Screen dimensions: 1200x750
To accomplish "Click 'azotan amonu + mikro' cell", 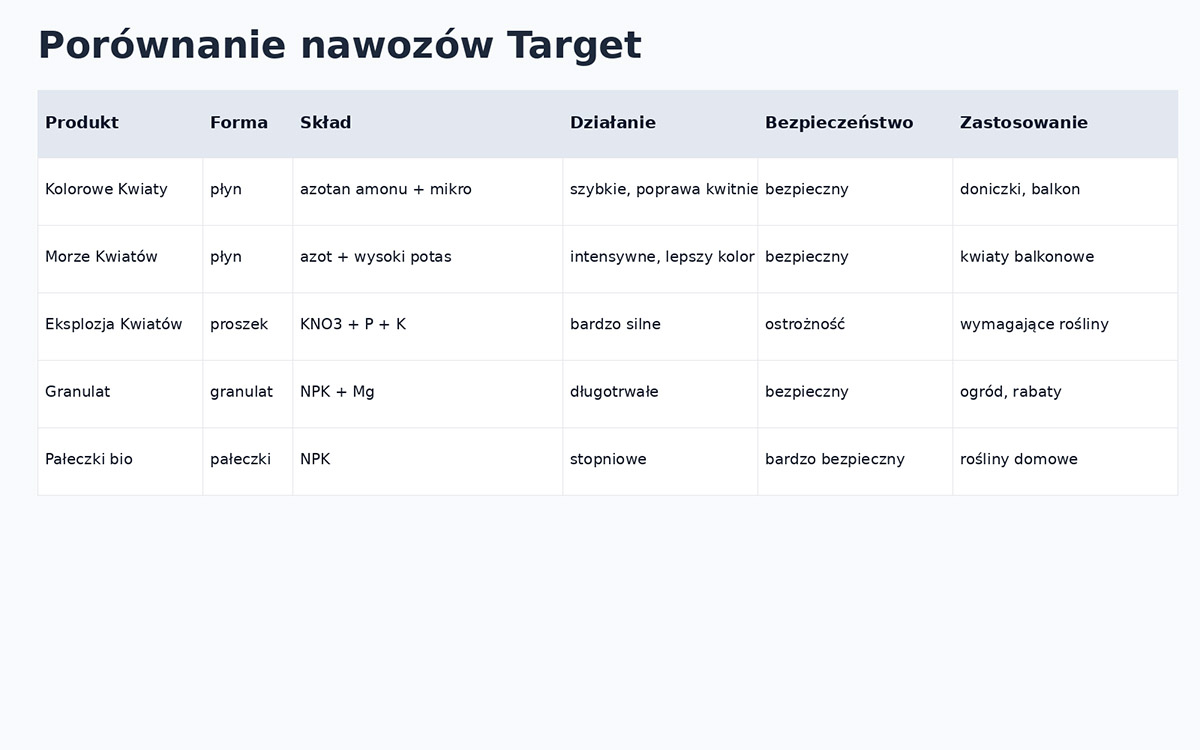I will (428, 191).
